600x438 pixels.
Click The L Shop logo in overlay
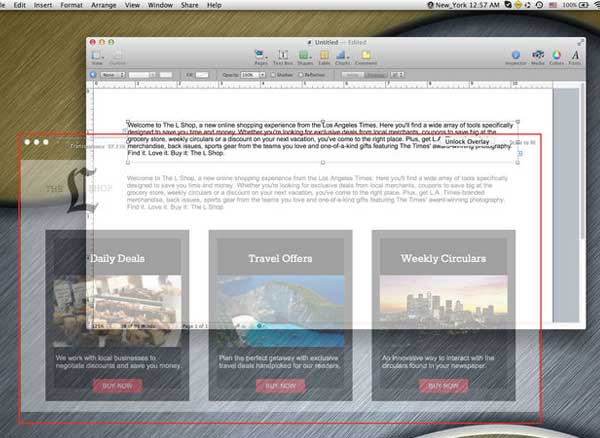tap(79, 189)
